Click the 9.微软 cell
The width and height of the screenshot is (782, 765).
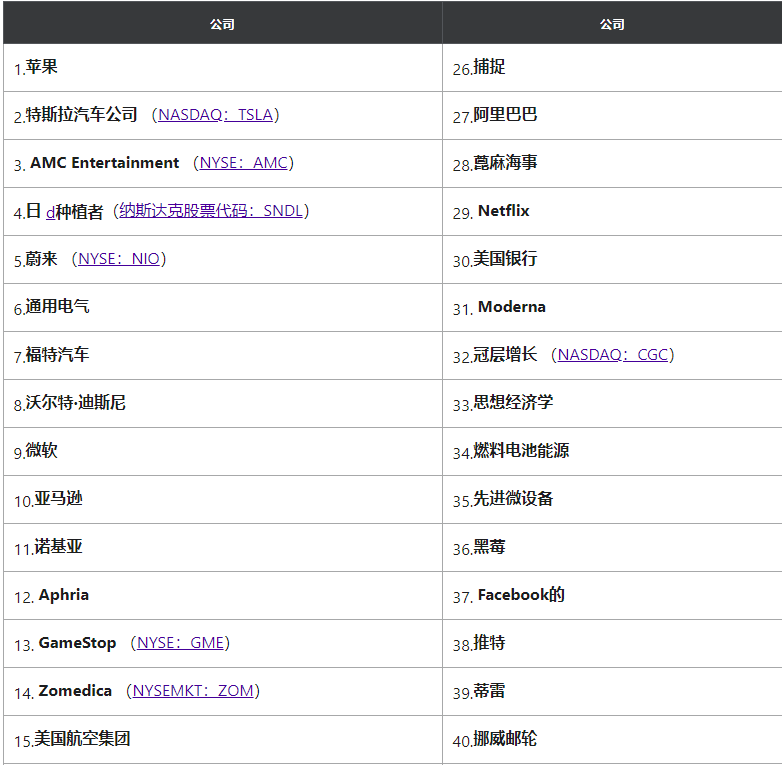point(222,451)
